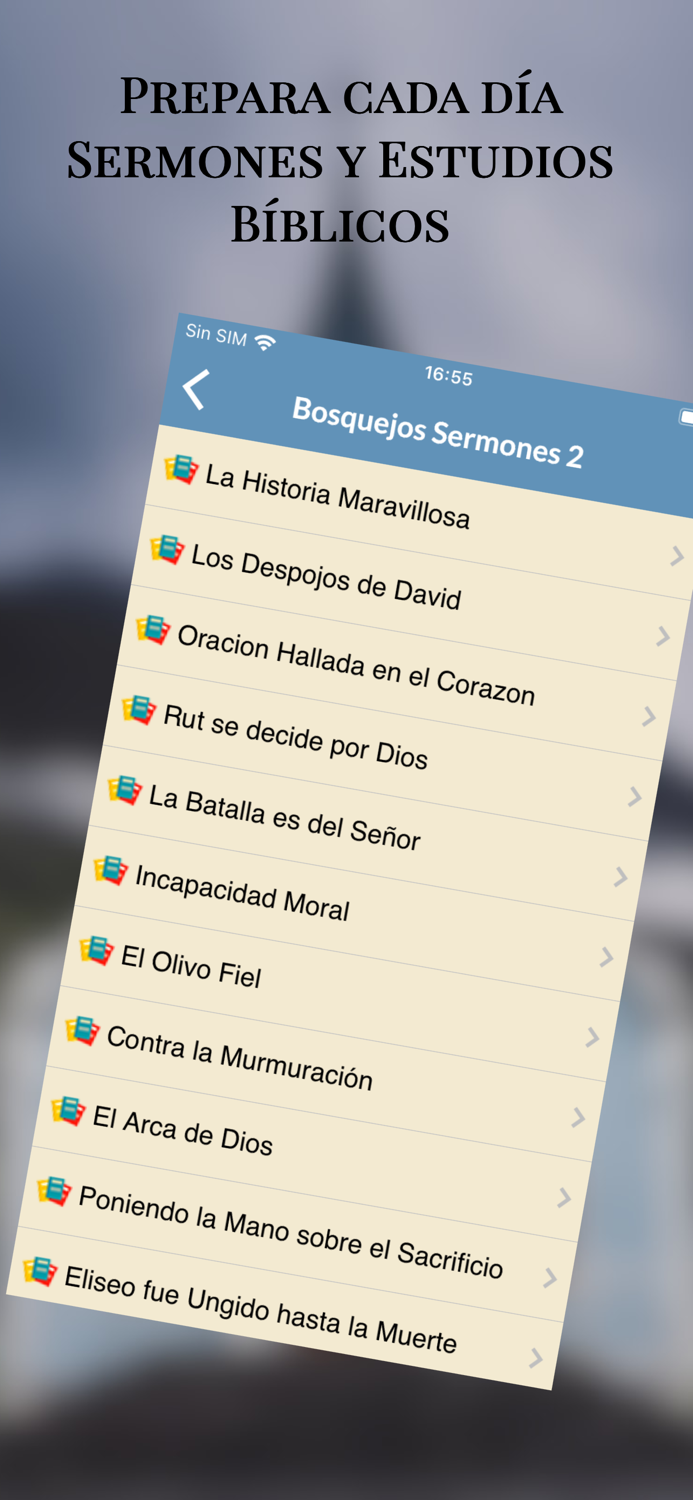Screen dimensions: 693x1500
Task: Tap the icon next to Oracion Hallada en el Corazon
Action: click(x=155, y=633)
